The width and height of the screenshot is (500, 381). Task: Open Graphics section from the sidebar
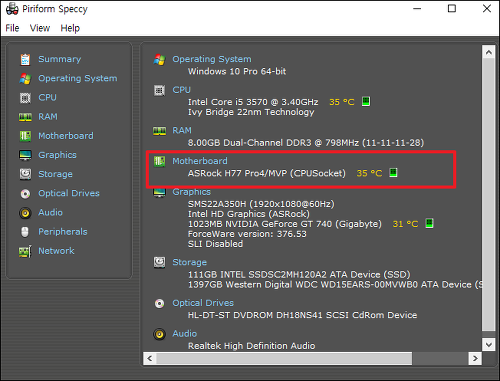[x=57, y=155]
